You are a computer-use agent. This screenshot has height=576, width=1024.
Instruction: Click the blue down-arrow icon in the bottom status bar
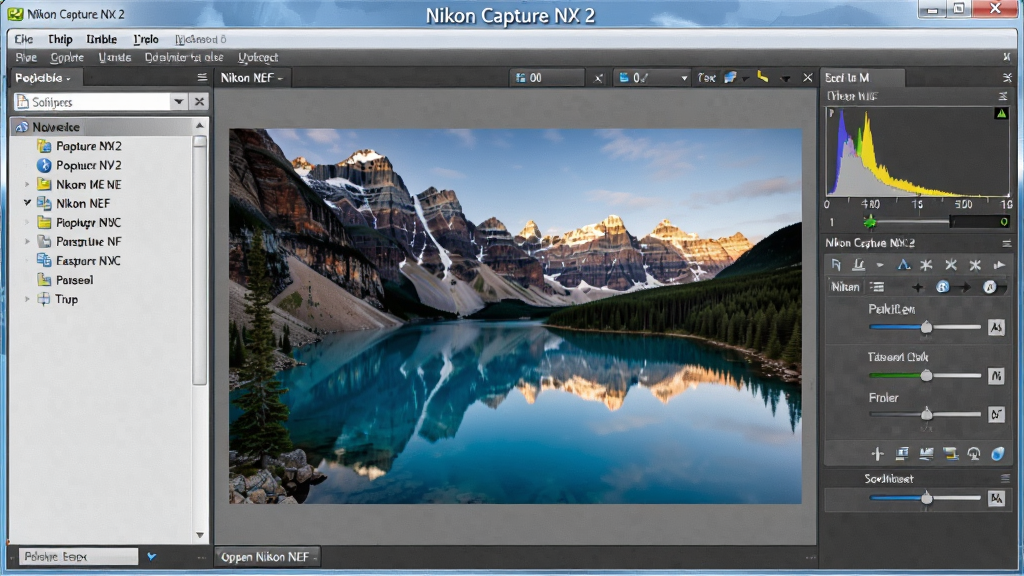tap(152, 556)
